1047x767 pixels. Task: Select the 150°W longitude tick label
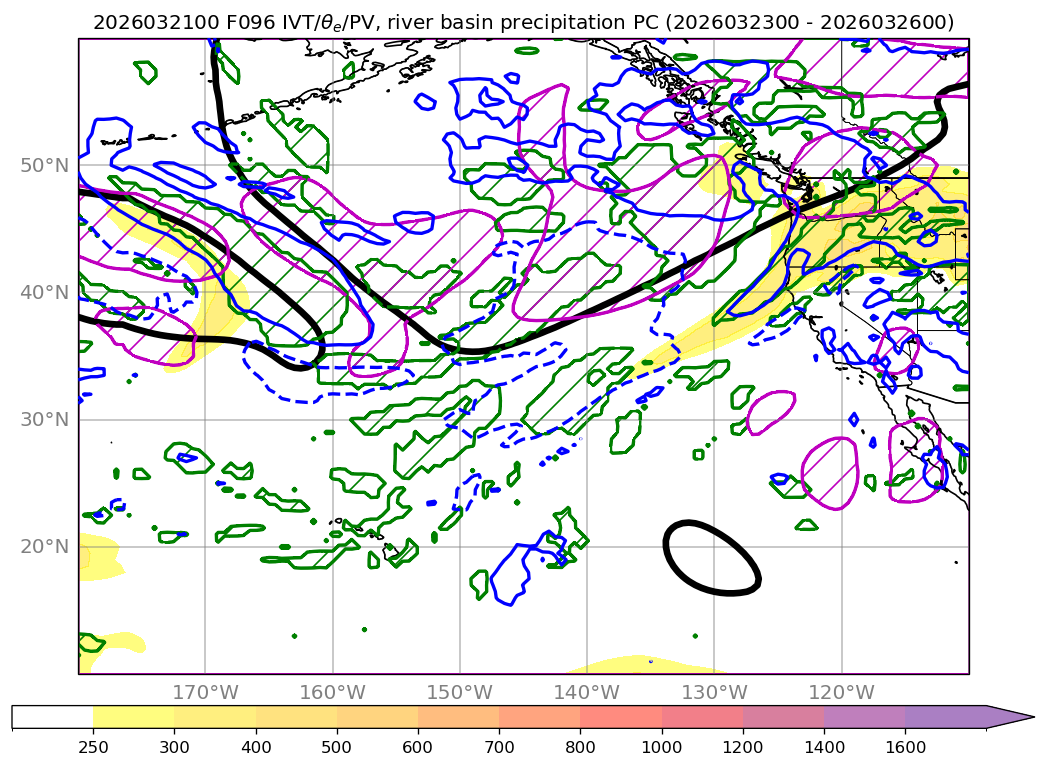459,692
